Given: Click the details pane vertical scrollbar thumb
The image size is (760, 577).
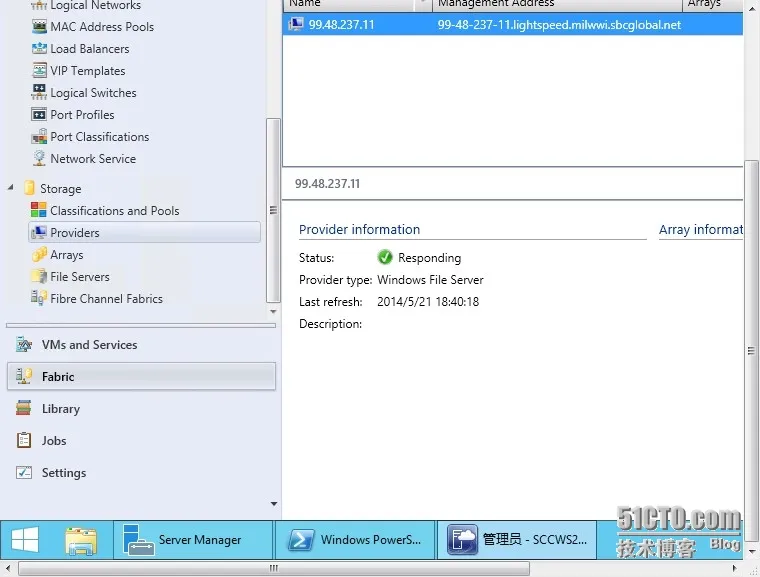Looking at the screenshot, I should [751, 351].
